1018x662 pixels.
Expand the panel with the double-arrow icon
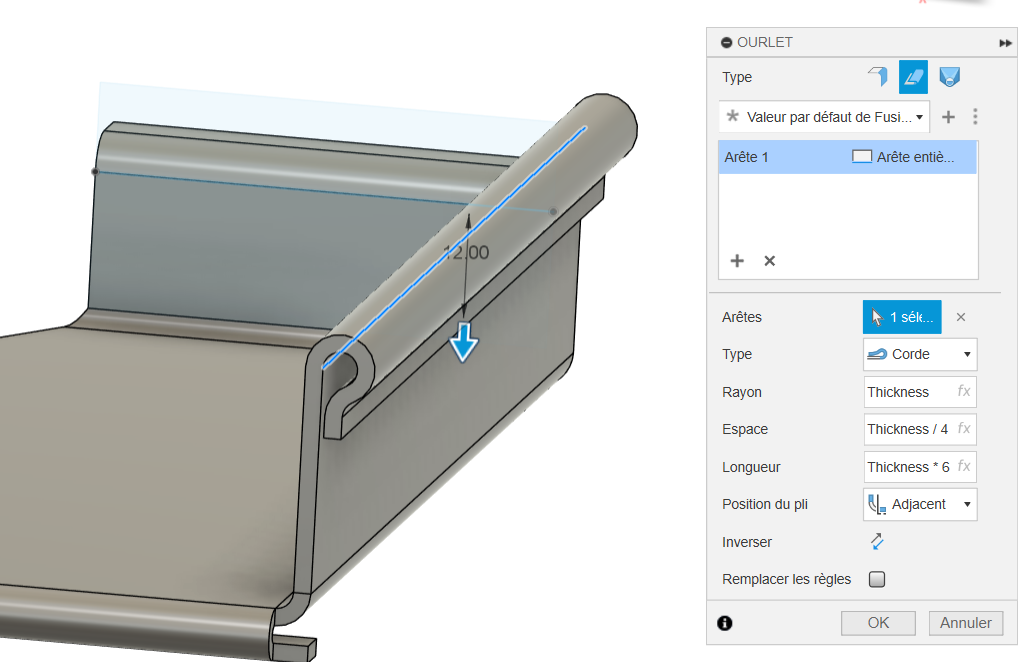[x=1004, y=43]
